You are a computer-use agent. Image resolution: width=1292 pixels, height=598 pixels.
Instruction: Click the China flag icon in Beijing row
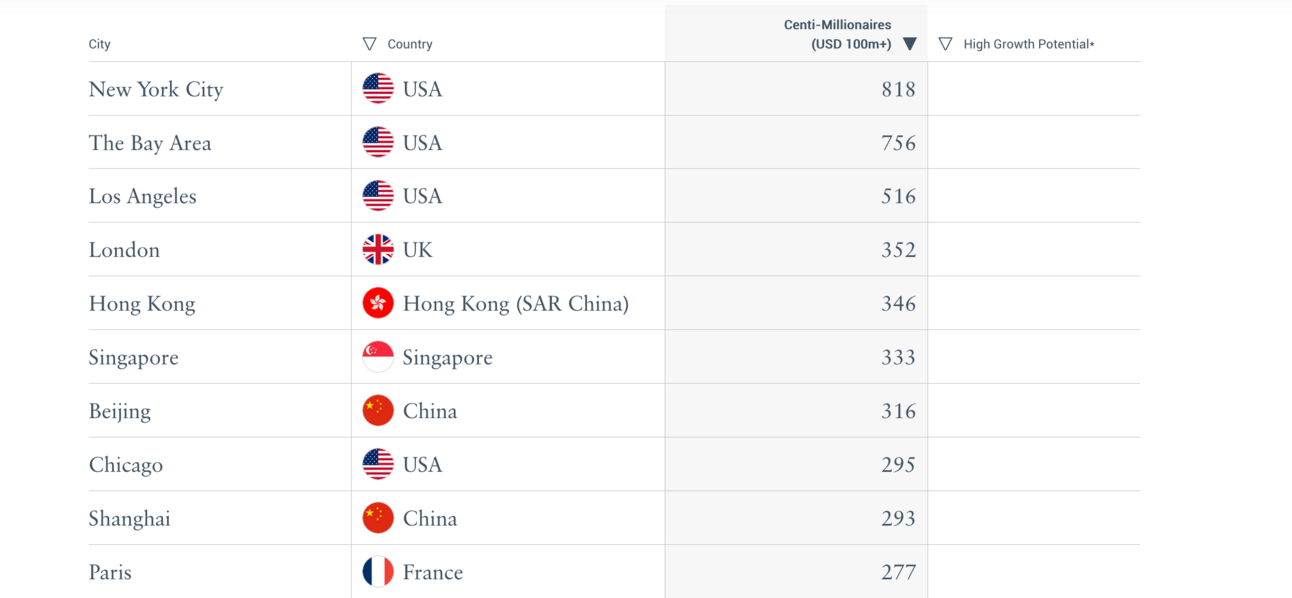(x=378, y=411)
